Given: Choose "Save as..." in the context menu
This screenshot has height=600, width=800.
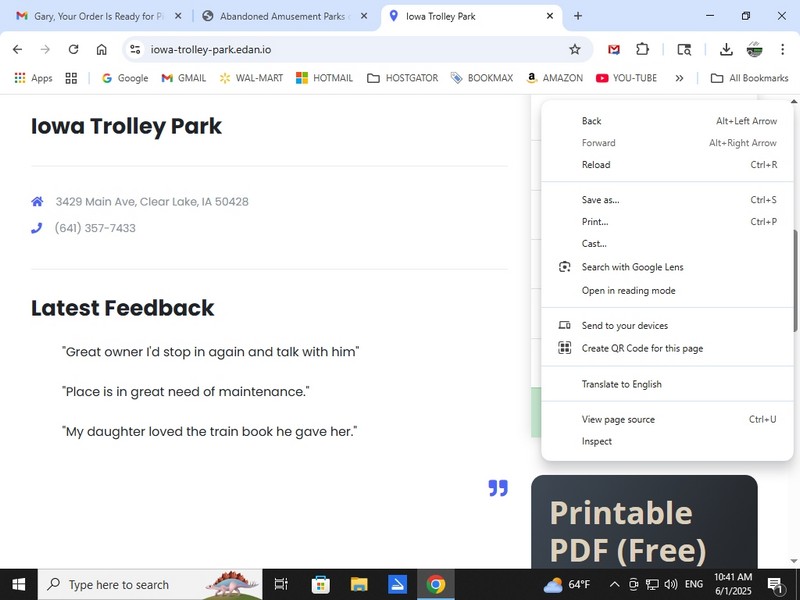Looking at the screenshot, I should click(600, 200).
